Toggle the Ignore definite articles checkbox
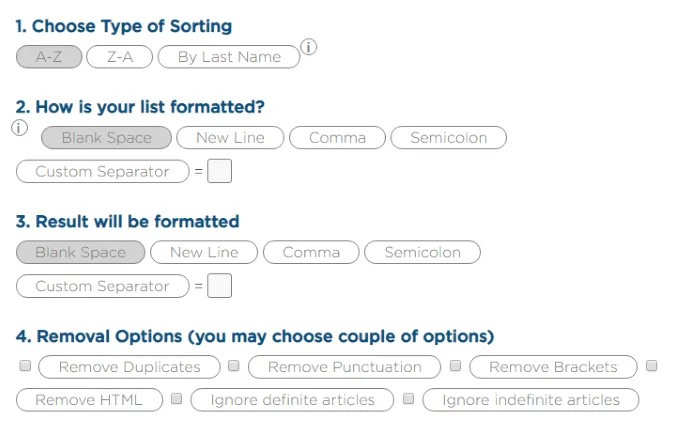 [x=176, y=399]
